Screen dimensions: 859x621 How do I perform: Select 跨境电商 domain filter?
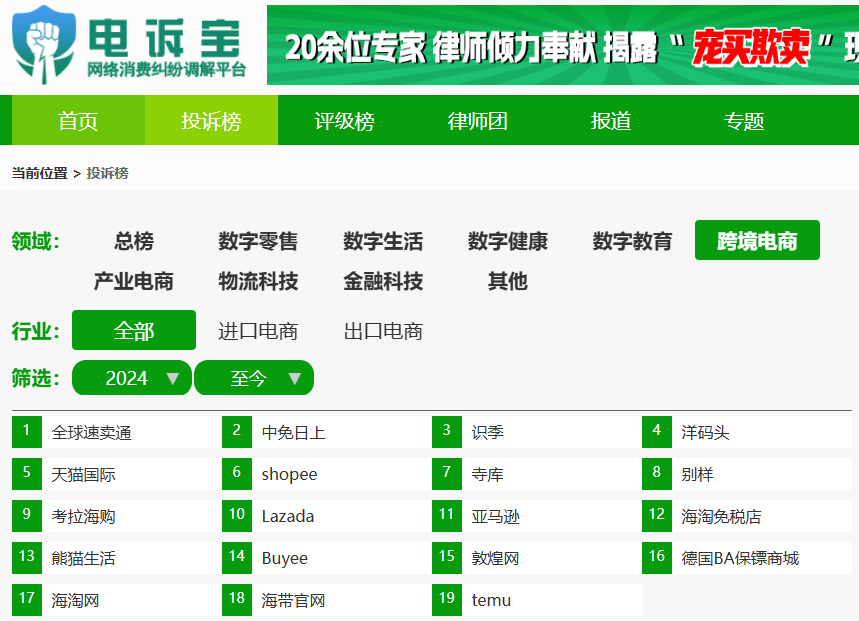(757, 240)
